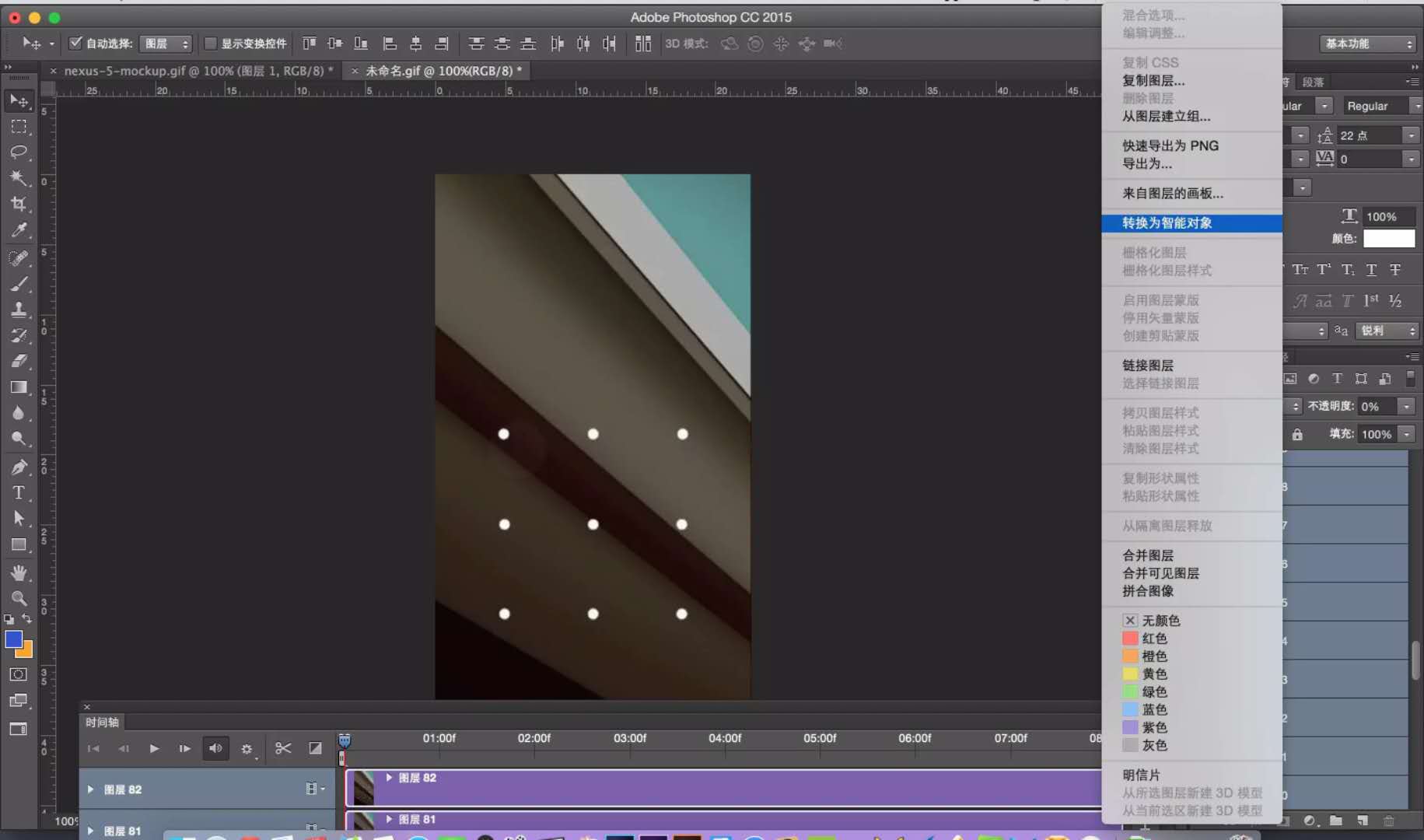The width and height of the screenshot is (1424, 840).
Task: Click the blue foreground color swatch
Action: 13,639
